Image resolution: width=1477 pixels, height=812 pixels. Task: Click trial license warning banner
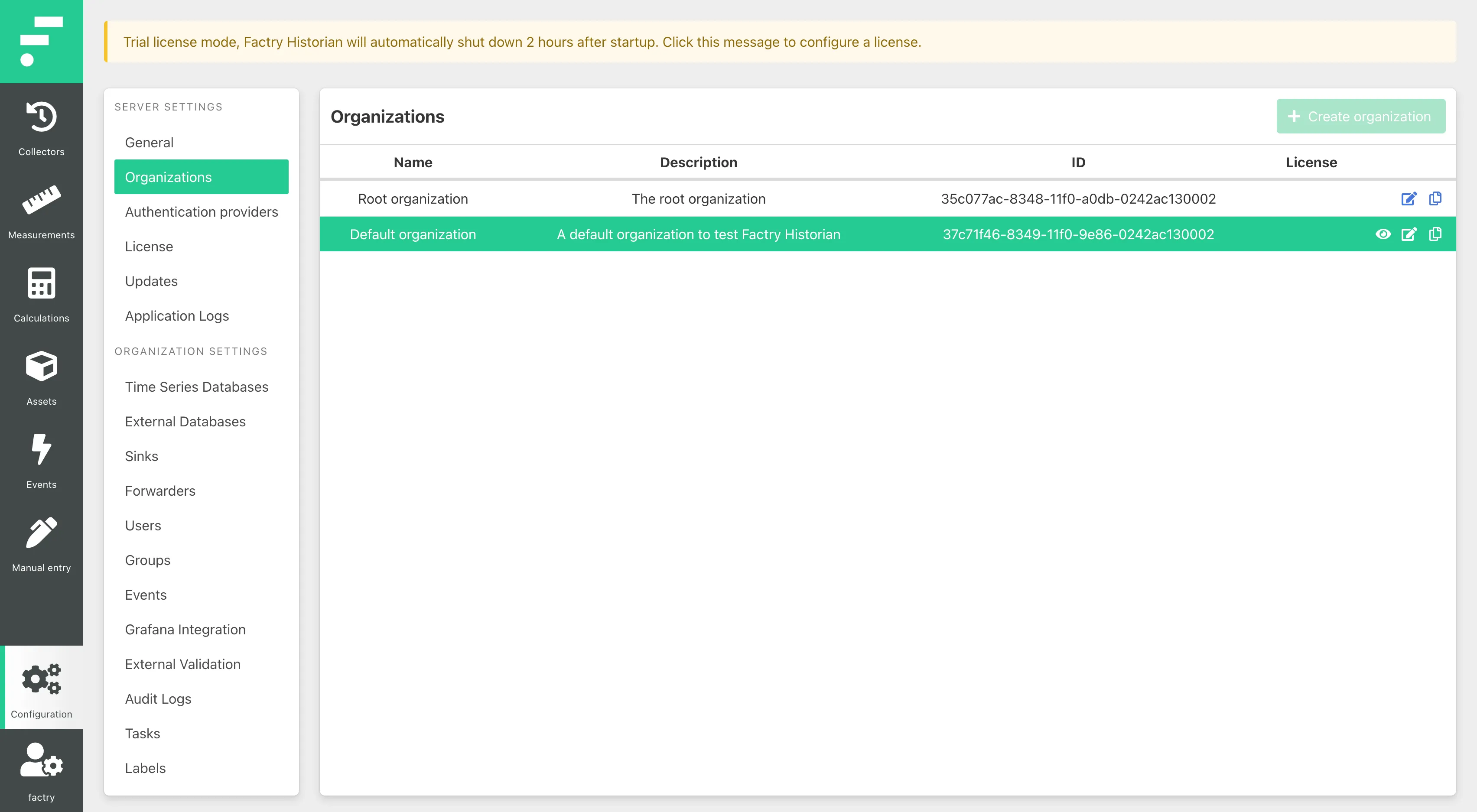(780, 42)
